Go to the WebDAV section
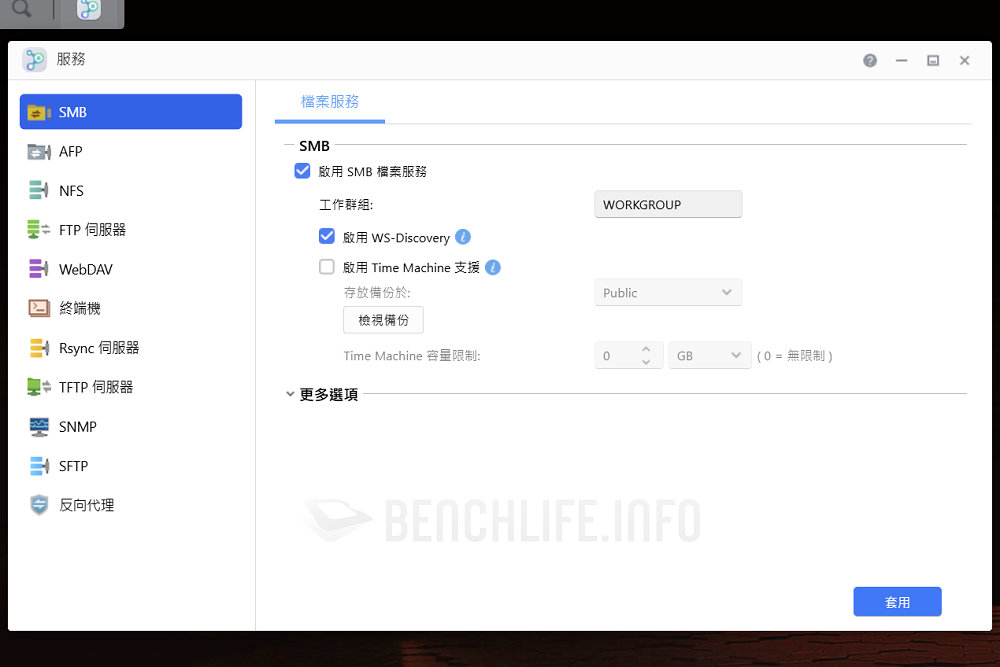The width and height of the screenshot is (1000, 667). [85, 269]
